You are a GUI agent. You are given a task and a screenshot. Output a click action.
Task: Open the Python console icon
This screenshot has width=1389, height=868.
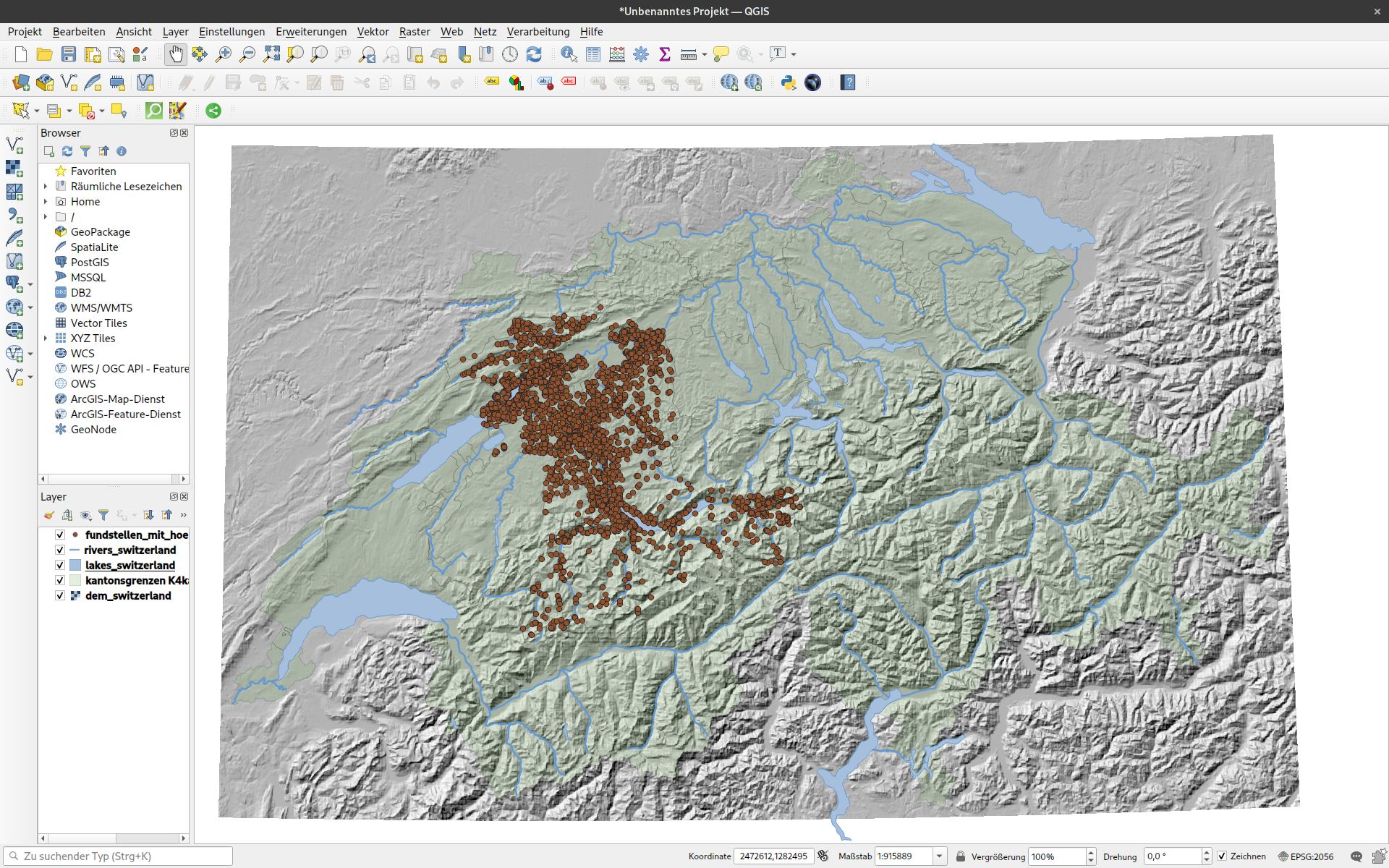click(x=789, y=82)
